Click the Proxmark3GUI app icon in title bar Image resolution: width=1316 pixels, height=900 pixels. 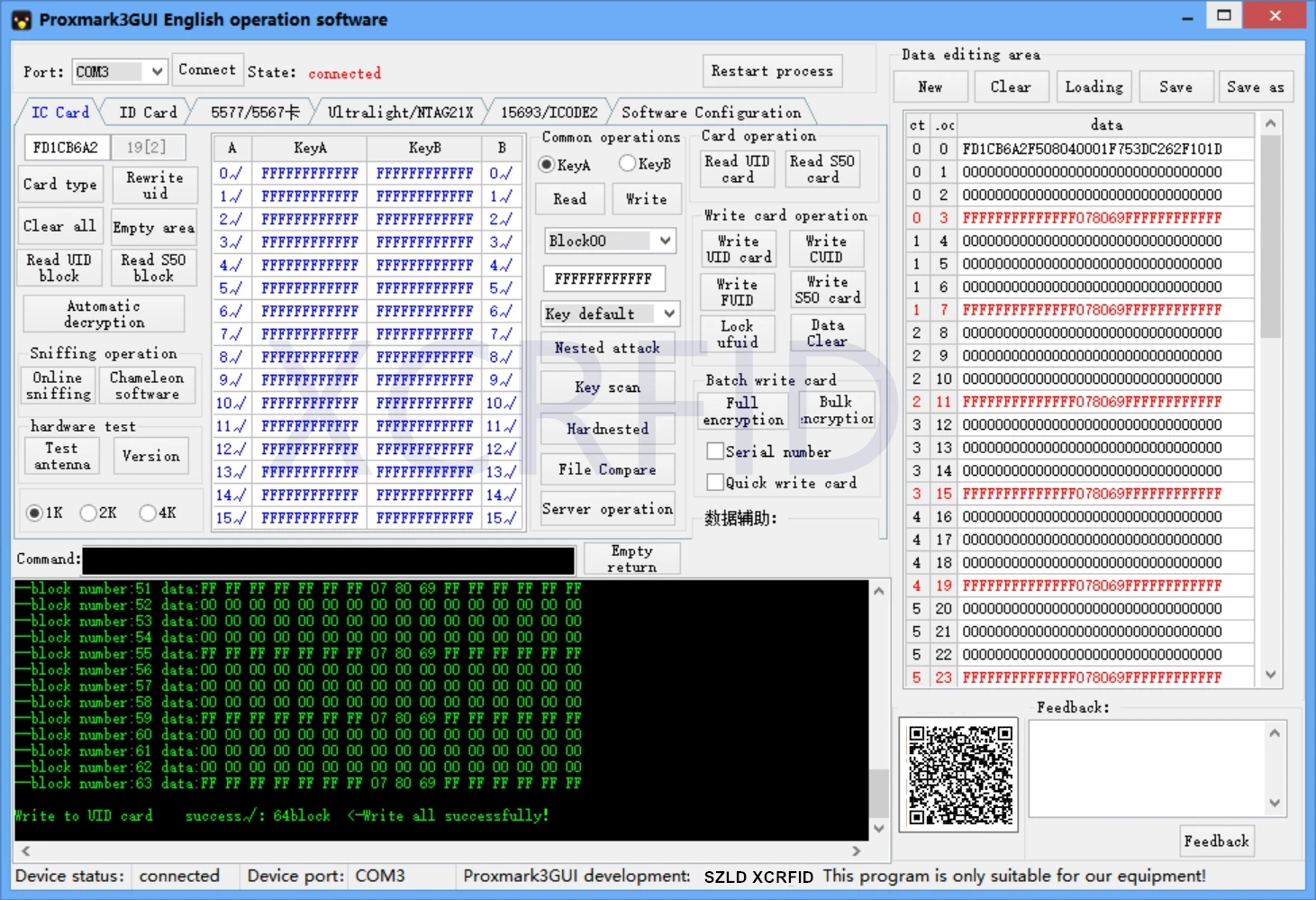coord(21,20)
